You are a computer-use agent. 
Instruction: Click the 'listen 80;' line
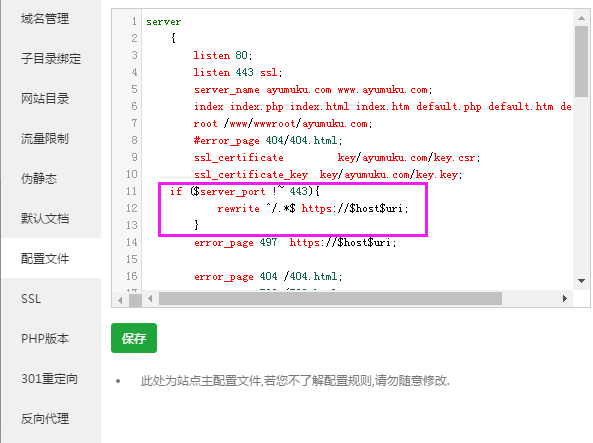(x=223, y=56)
